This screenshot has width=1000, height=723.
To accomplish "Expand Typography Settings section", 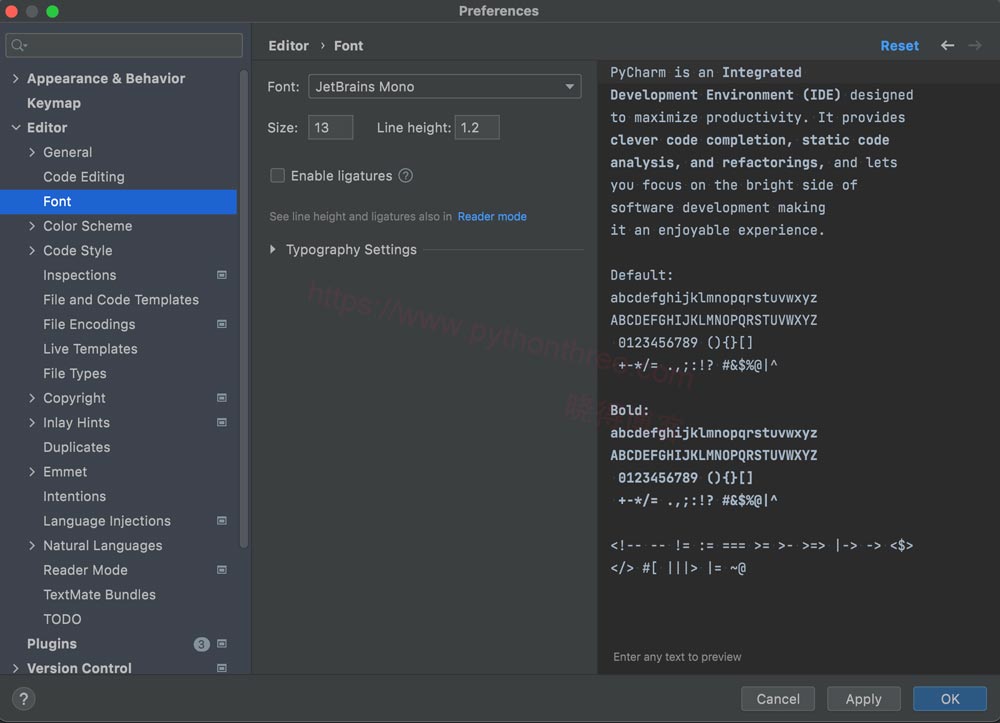I will (273, 249).
